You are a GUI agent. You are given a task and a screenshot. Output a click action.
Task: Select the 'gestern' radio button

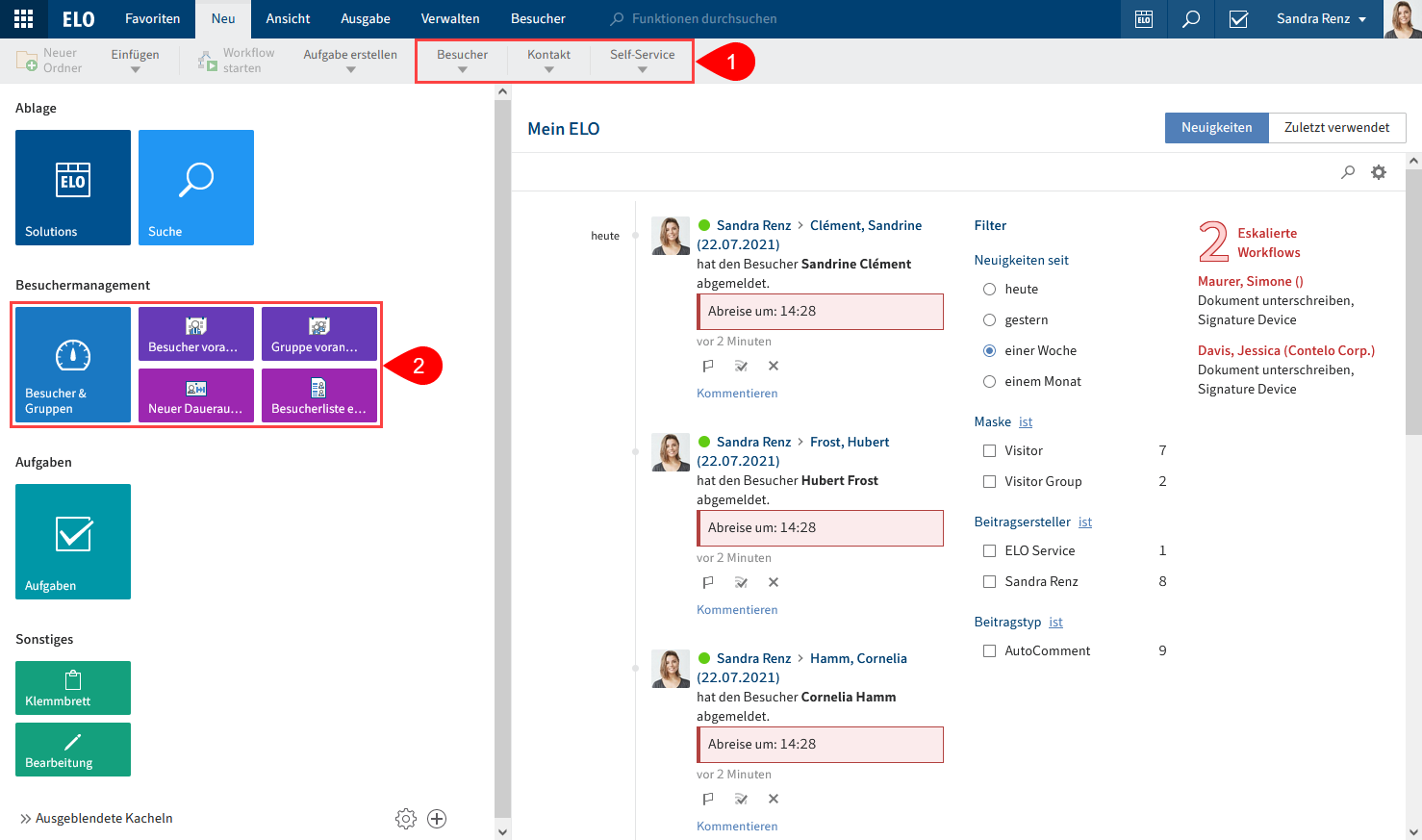[x=989, y=320]
